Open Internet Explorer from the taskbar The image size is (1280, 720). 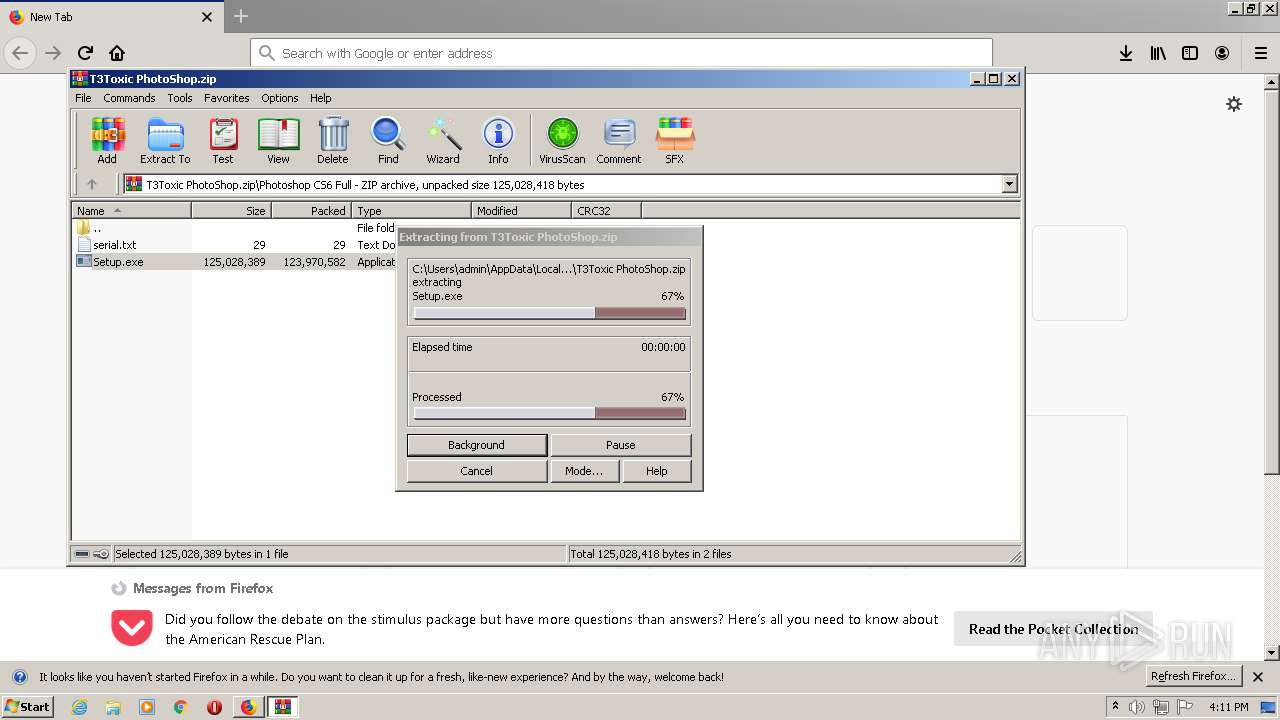tap(80, 707)
